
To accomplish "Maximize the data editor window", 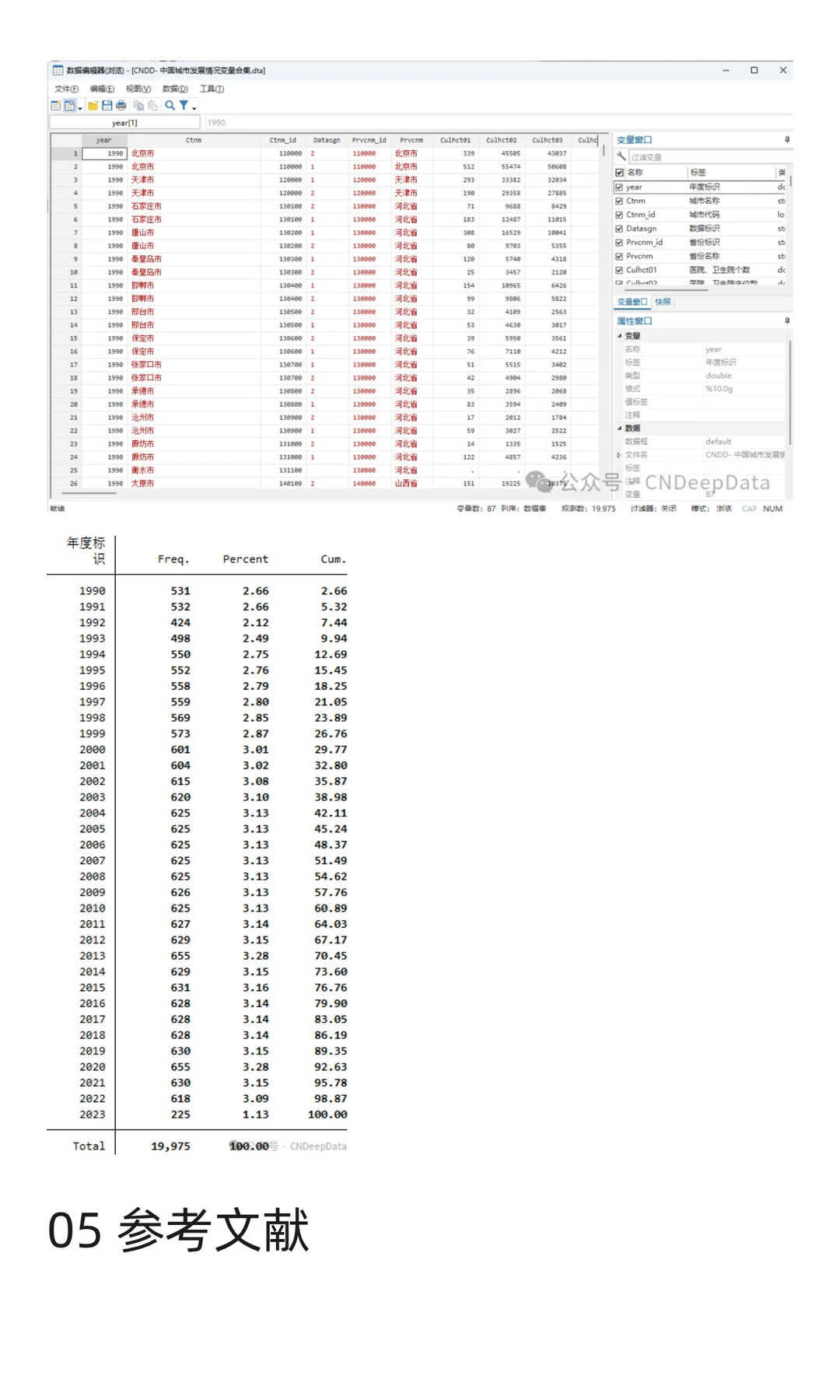I will 754,70.
